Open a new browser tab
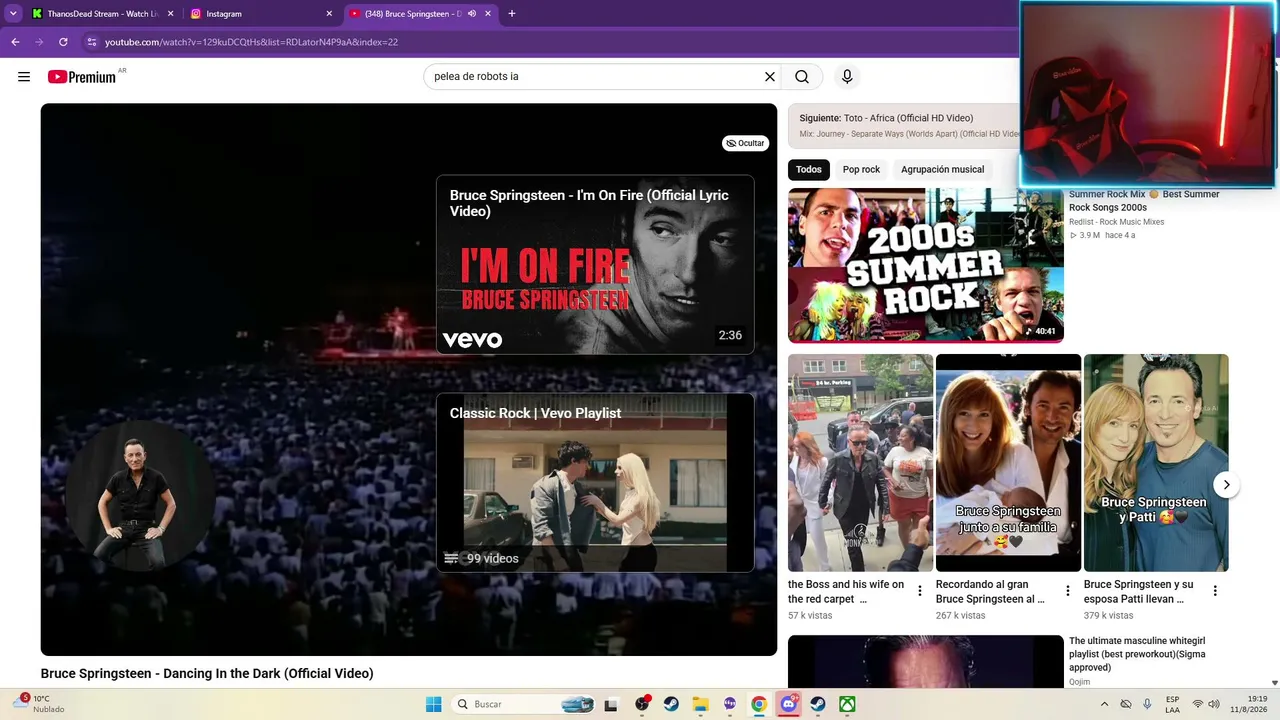Image resolution: width=1280 pixels, height=720 pixels. point(512,14)
